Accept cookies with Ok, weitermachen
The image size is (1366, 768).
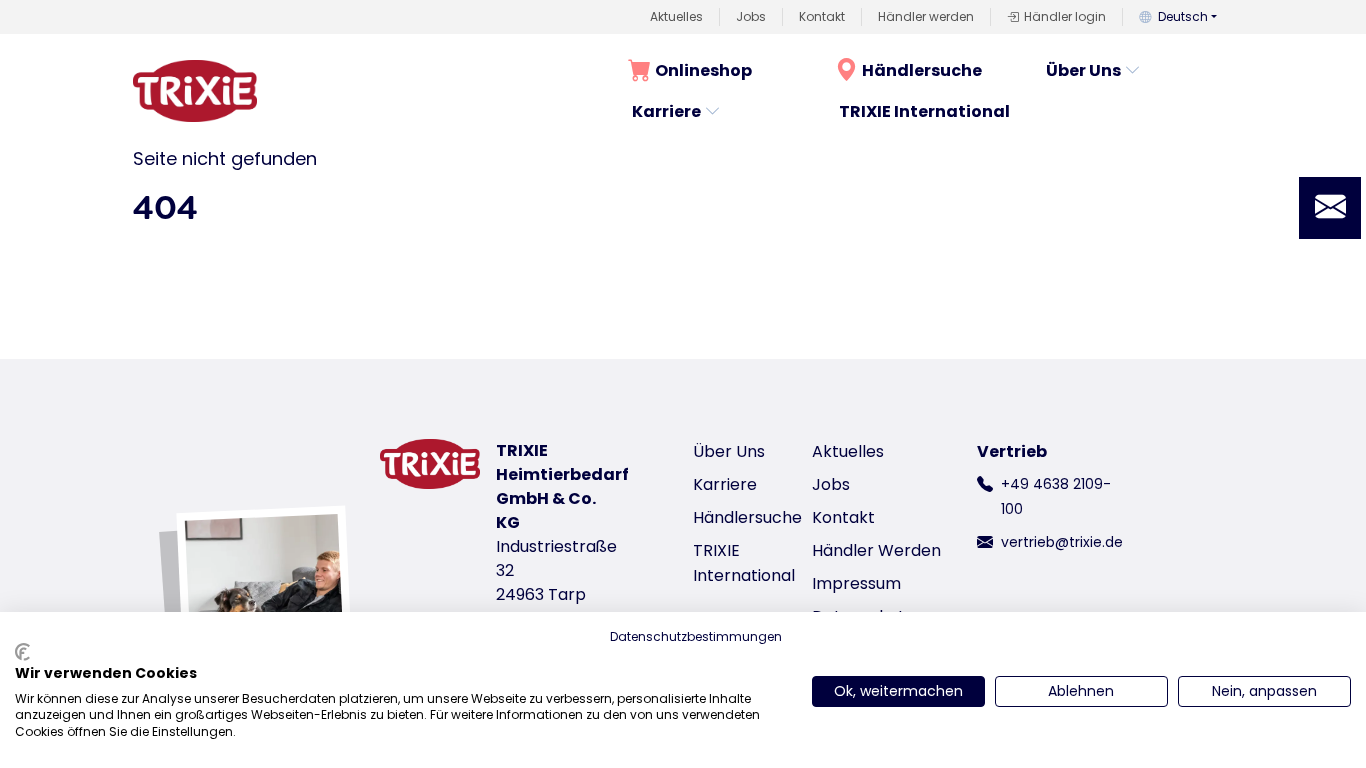(898, 691)
